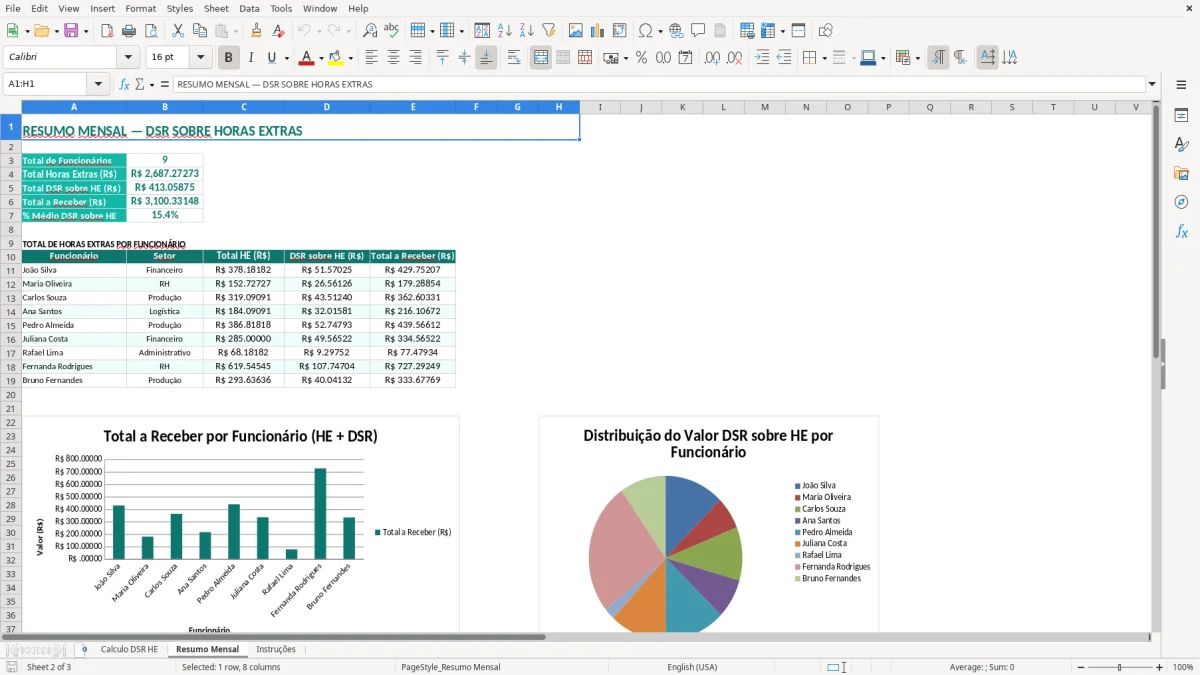
Task: Click the column D header
Action: point(327,107)
